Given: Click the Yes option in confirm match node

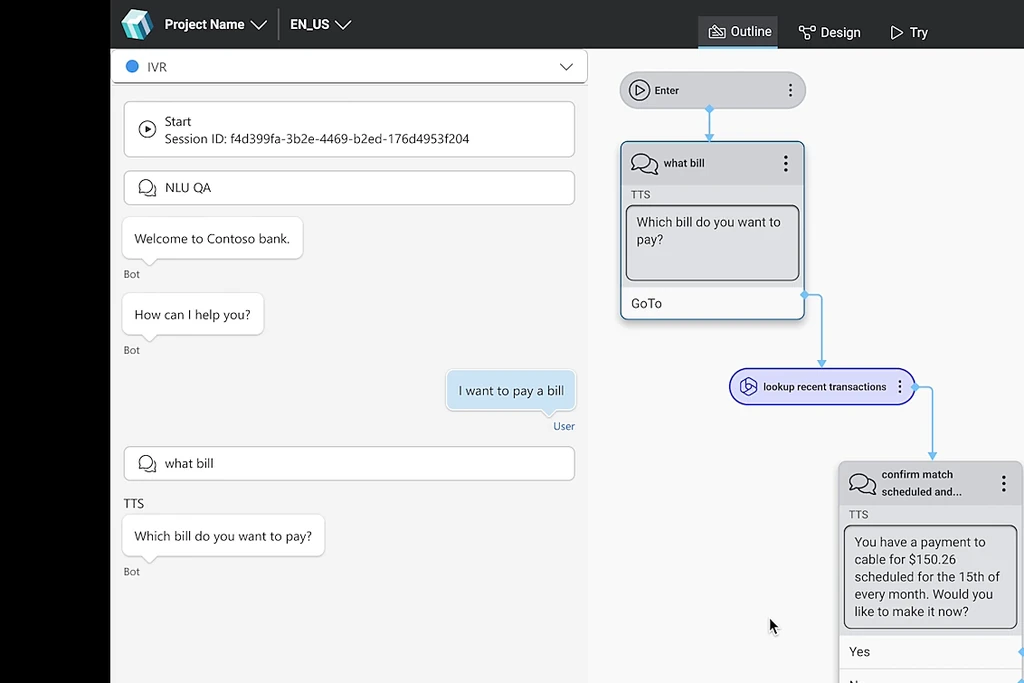Looking at the screenshot, I should click(931, 652).
